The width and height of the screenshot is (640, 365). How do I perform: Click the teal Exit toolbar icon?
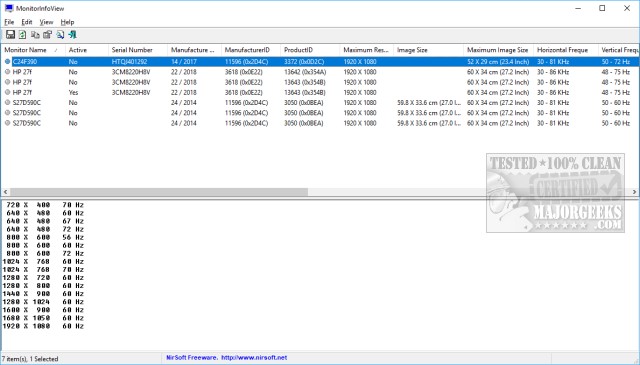[x=73, y=35]
